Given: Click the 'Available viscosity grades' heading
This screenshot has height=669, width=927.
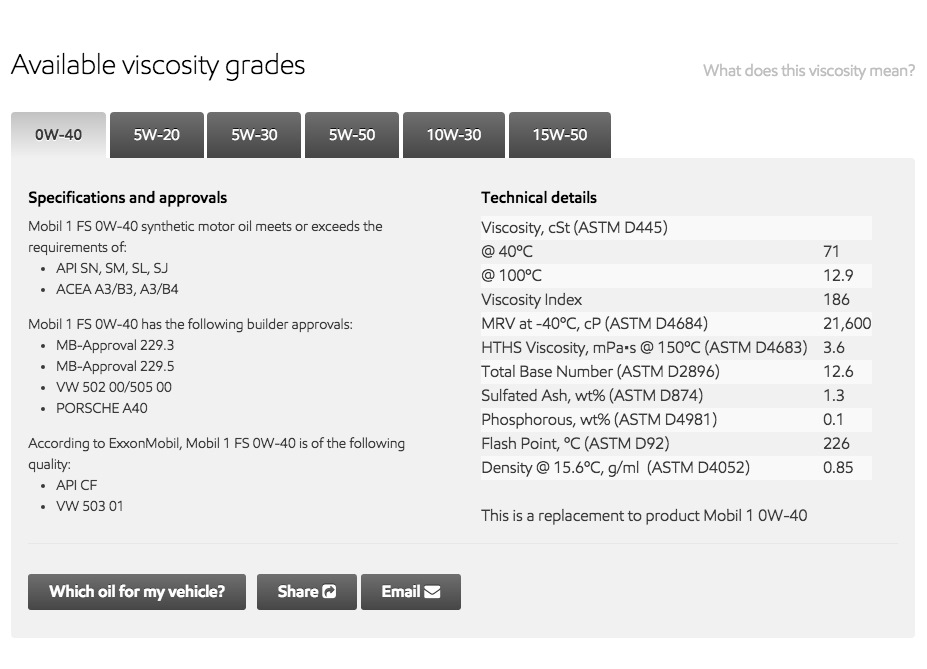Looking at the screenshot, I should click(158, 65).
